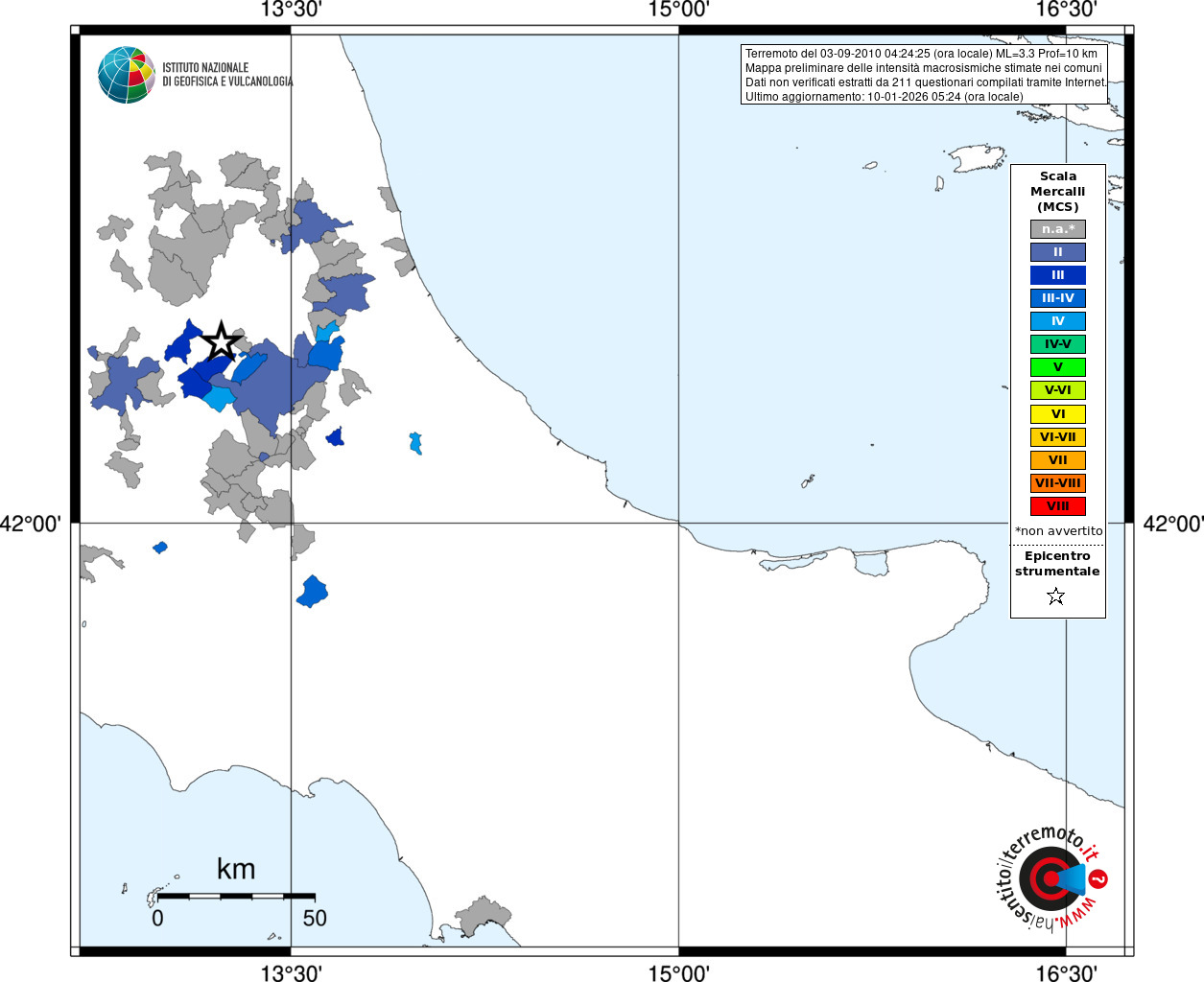The width and height of the screenshot is (1204, 982).
Task: Click the III-IV legend color box
Action: [x=1057, y=298]
